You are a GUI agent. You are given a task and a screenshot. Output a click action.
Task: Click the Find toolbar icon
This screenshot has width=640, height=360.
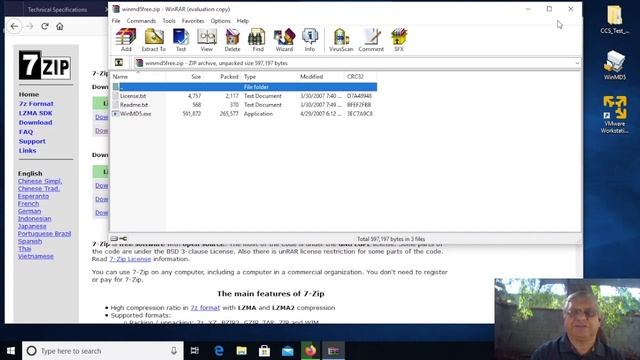pyautogui.click(x=258, y=40)
